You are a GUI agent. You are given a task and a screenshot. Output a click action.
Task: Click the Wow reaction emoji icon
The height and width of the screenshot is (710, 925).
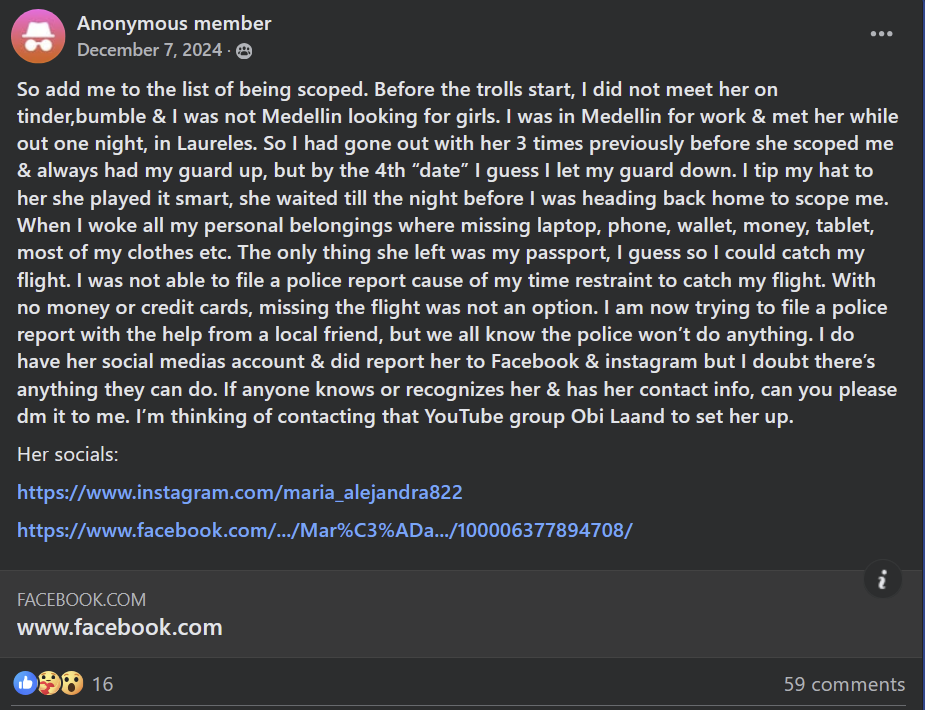coord(72,683)
